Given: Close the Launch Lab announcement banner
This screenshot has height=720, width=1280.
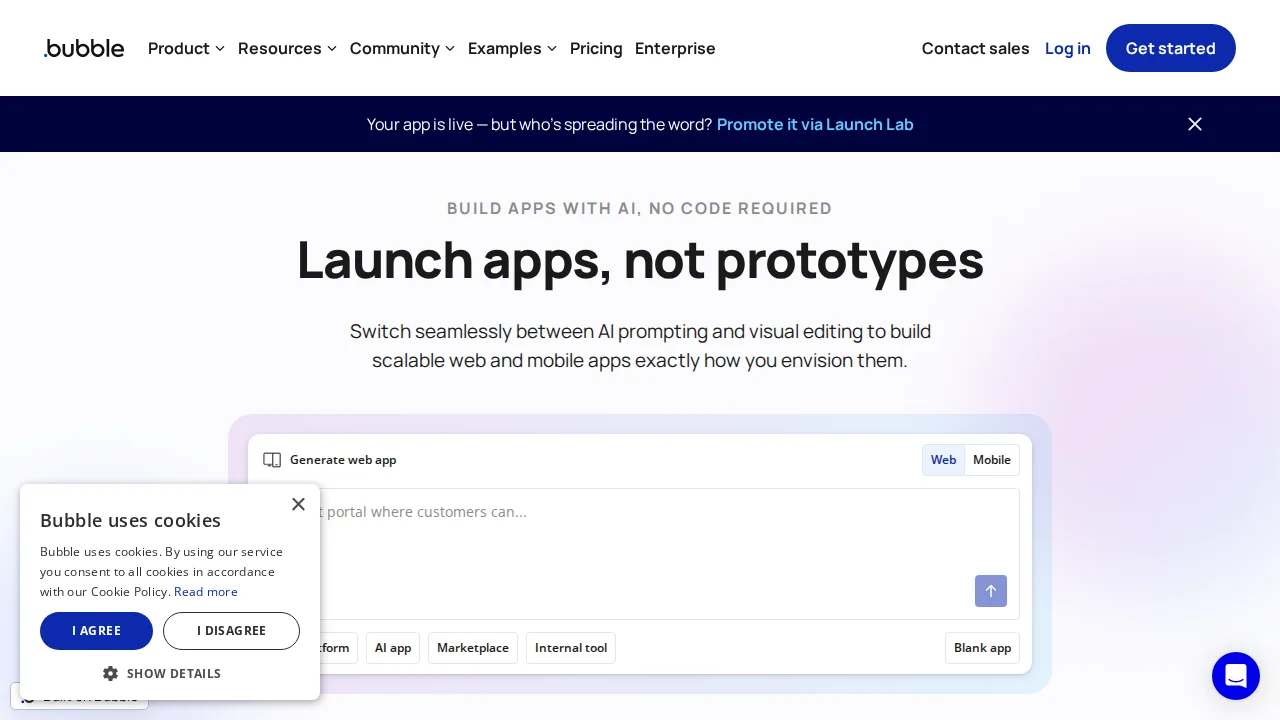Looking at the screenshot, I should [x=1195, y=124].
